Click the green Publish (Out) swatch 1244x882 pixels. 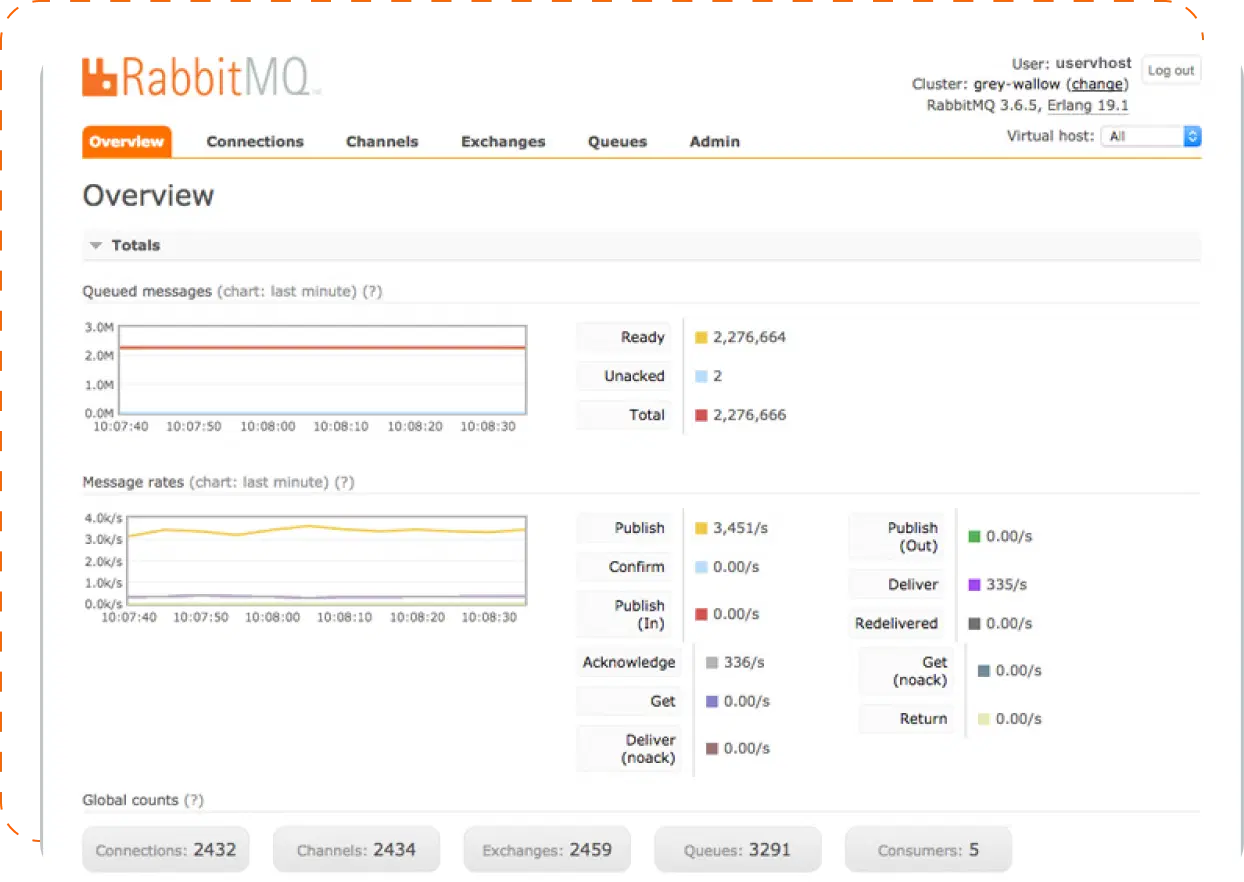pyautogui.click(x=975, y=537)
